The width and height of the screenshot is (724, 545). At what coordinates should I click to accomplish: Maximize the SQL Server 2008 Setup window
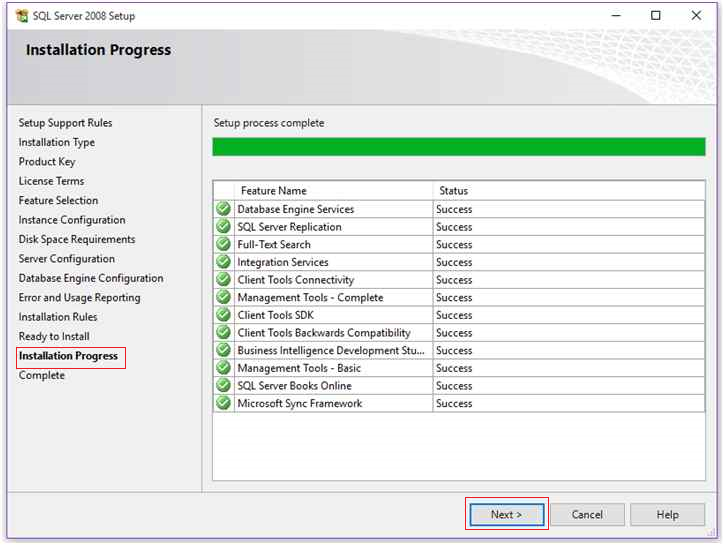(x=655, y=16)
